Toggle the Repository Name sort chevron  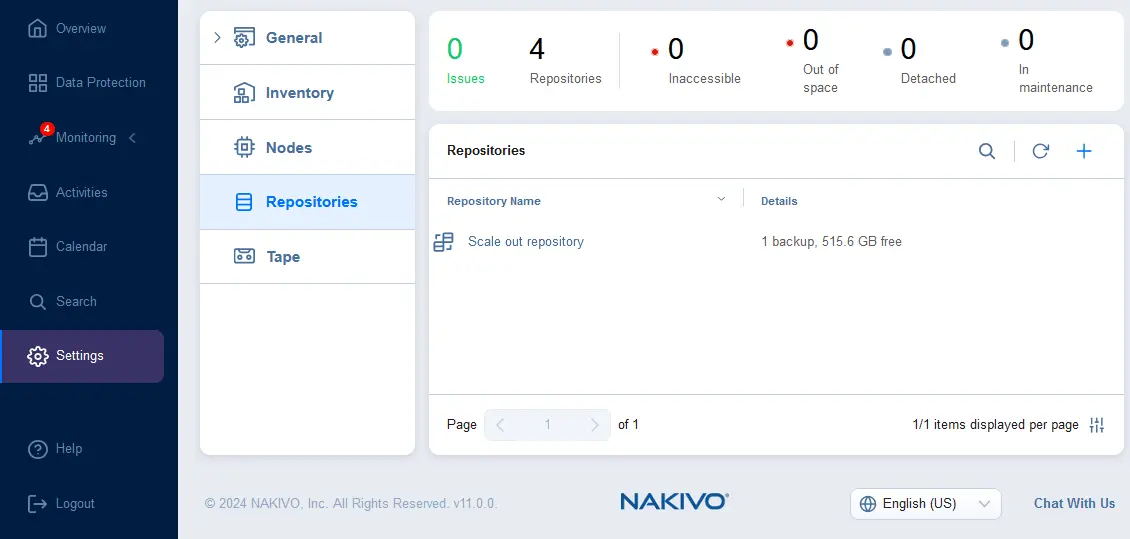721,200
